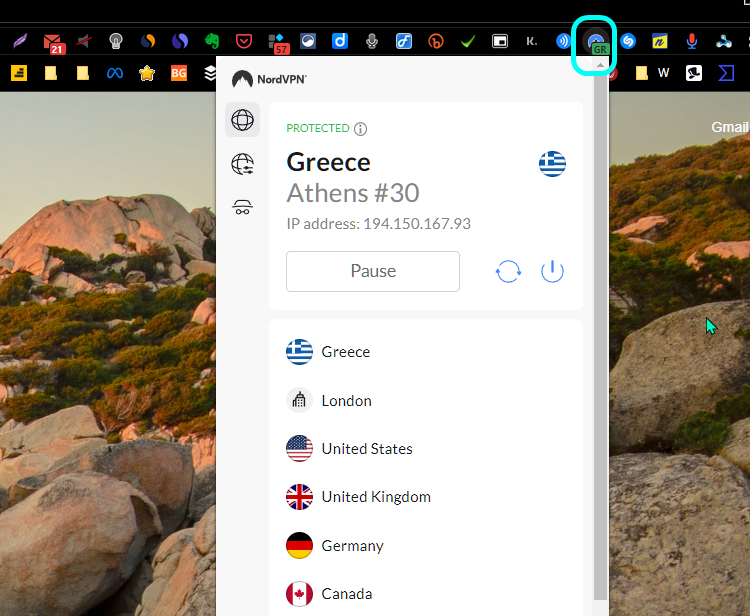Reconnect using the circular arrows icon

click(508, 271)
